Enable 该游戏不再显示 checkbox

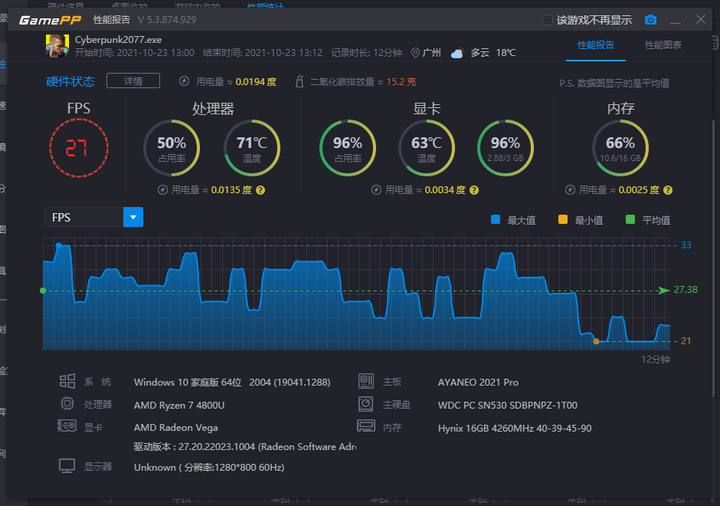point(547,20)
